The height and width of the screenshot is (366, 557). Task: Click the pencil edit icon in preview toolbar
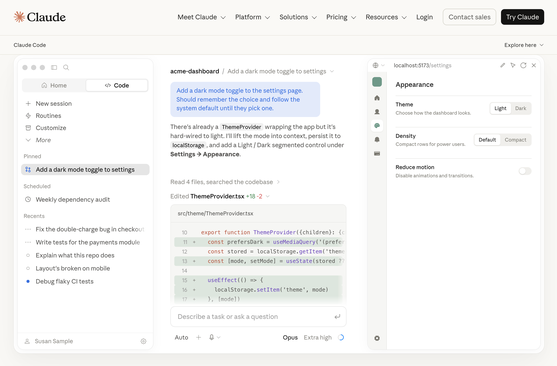click(502, 65)
